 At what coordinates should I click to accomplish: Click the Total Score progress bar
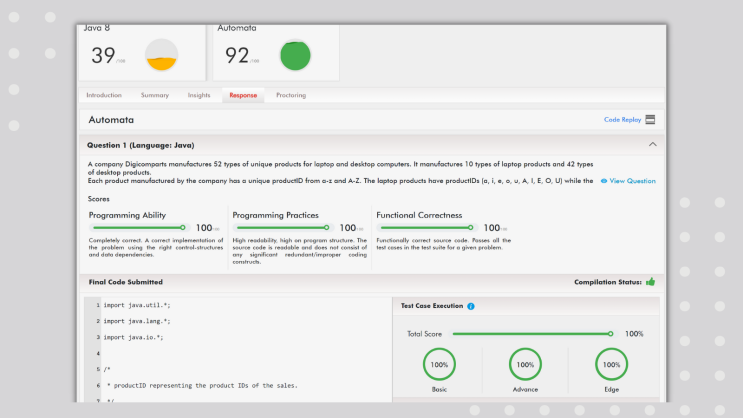533,334
